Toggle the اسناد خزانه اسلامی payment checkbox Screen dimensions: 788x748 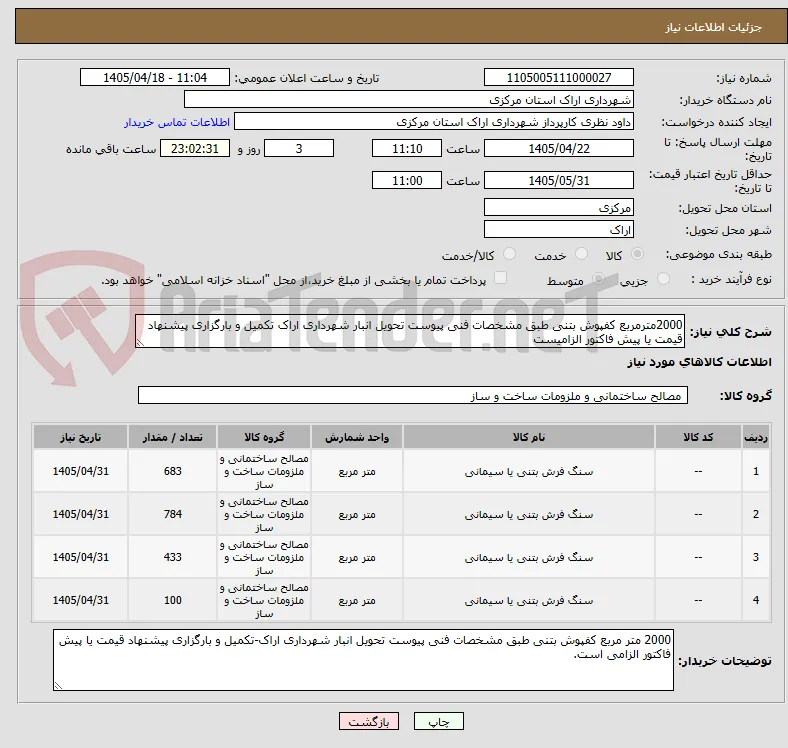point(501,278)
